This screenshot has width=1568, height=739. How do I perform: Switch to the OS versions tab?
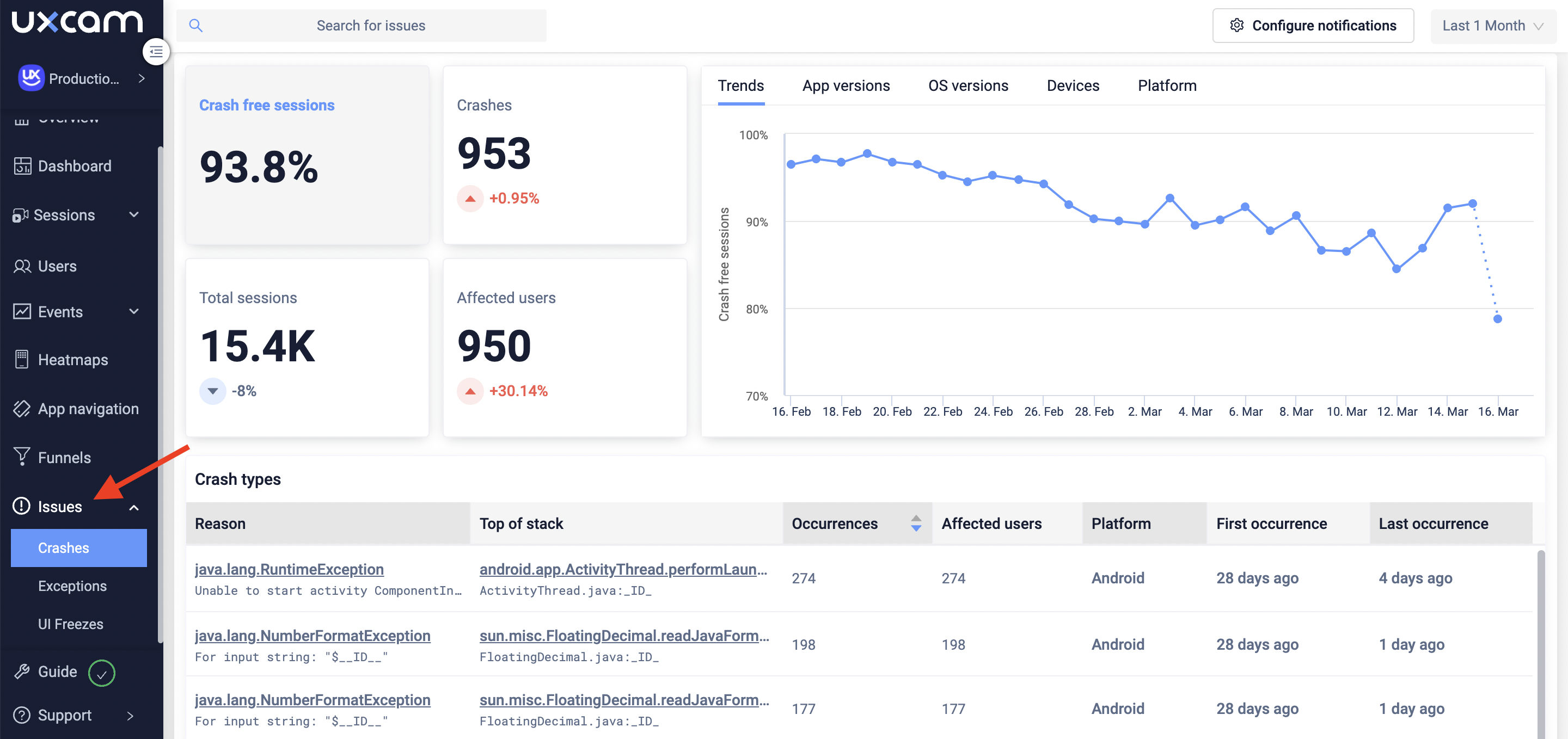[x=968, y=86]
